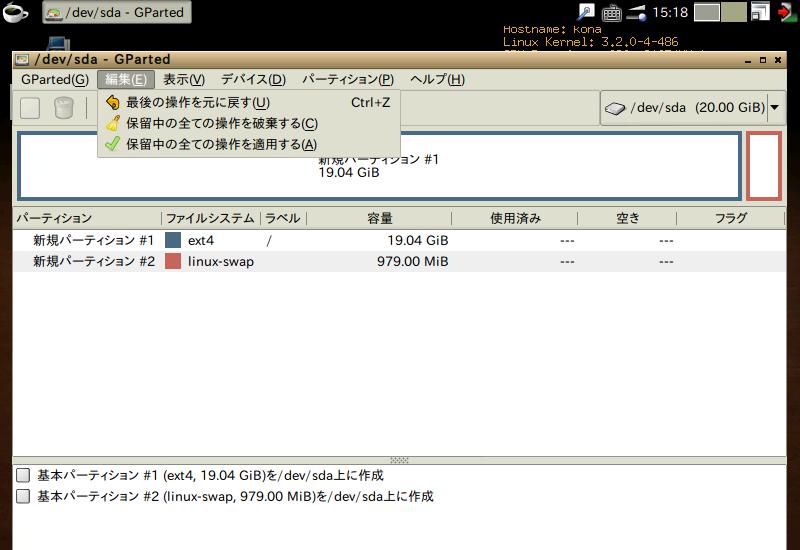
Task: Click the magnifier search icon in the system tray
Action: 586,12
